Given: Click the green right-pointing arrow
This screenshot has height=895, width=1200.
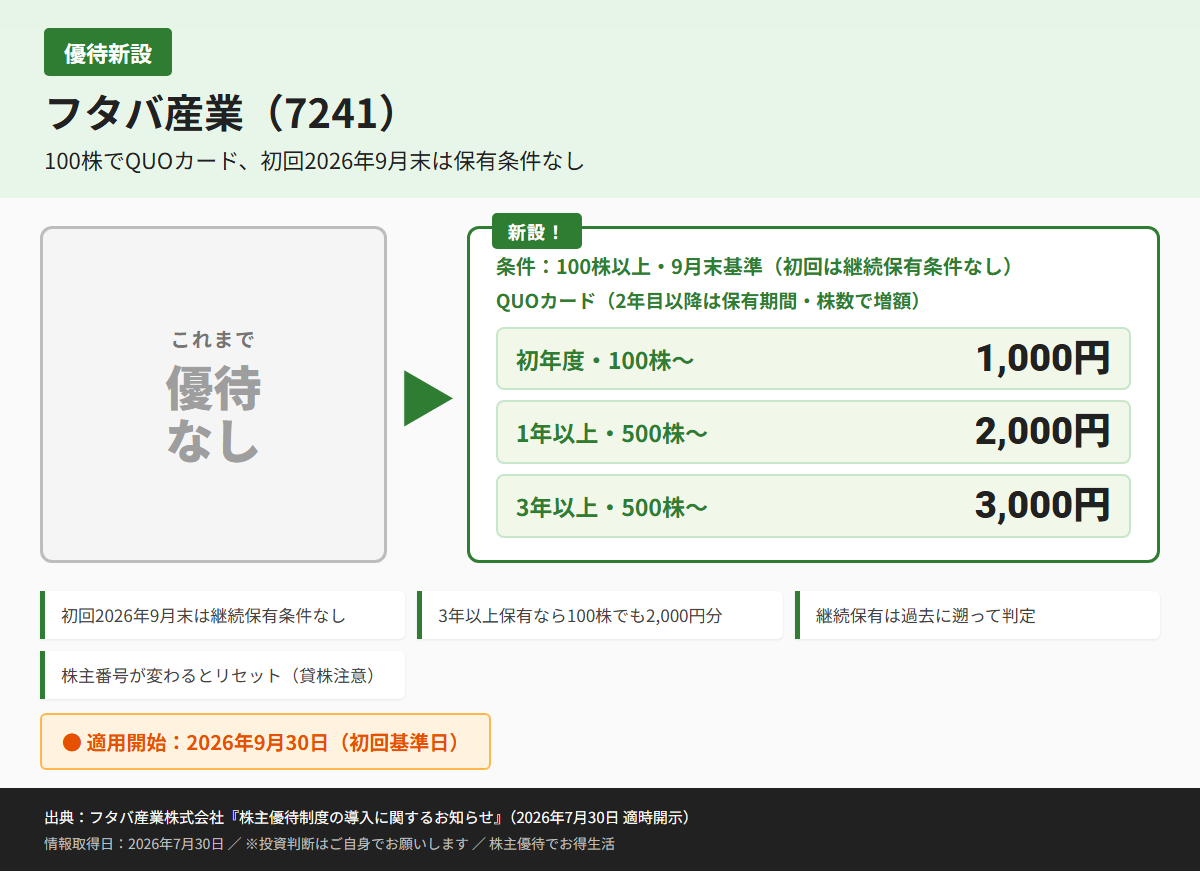Looking at the screenshot, I should 428,398.
